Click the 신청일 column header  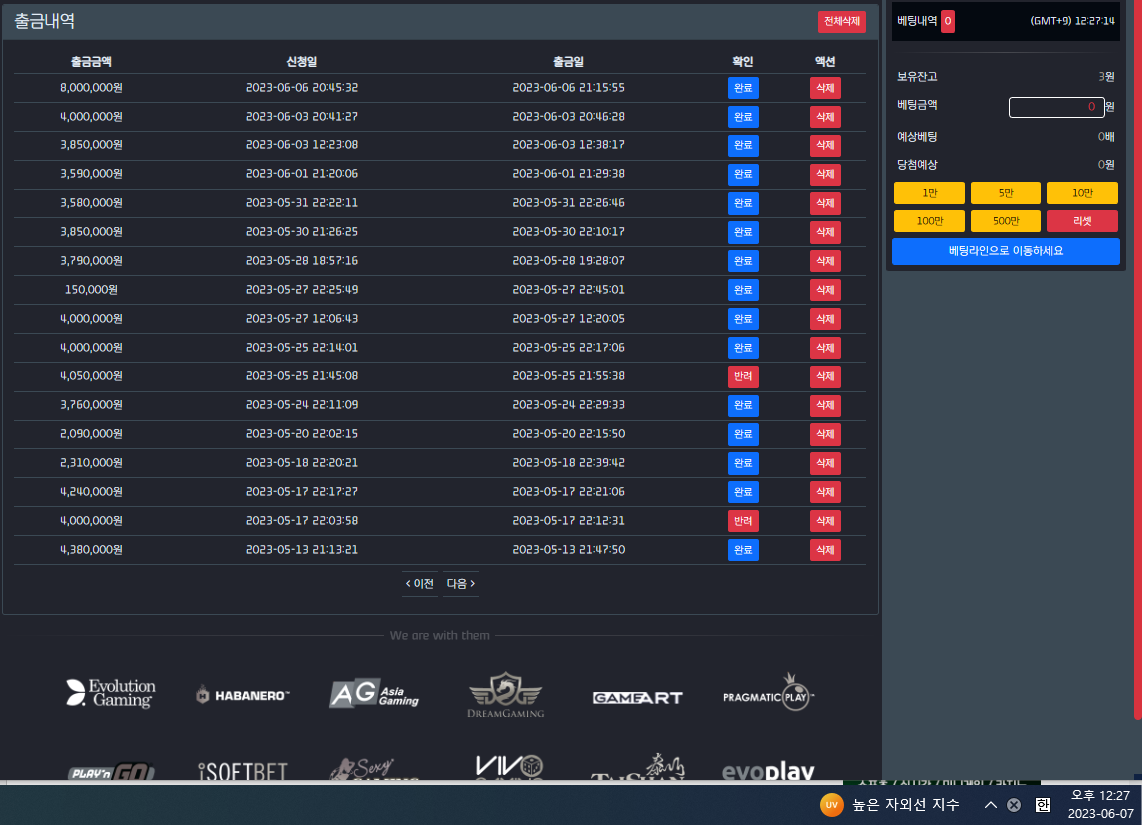(x=302, y=62)
